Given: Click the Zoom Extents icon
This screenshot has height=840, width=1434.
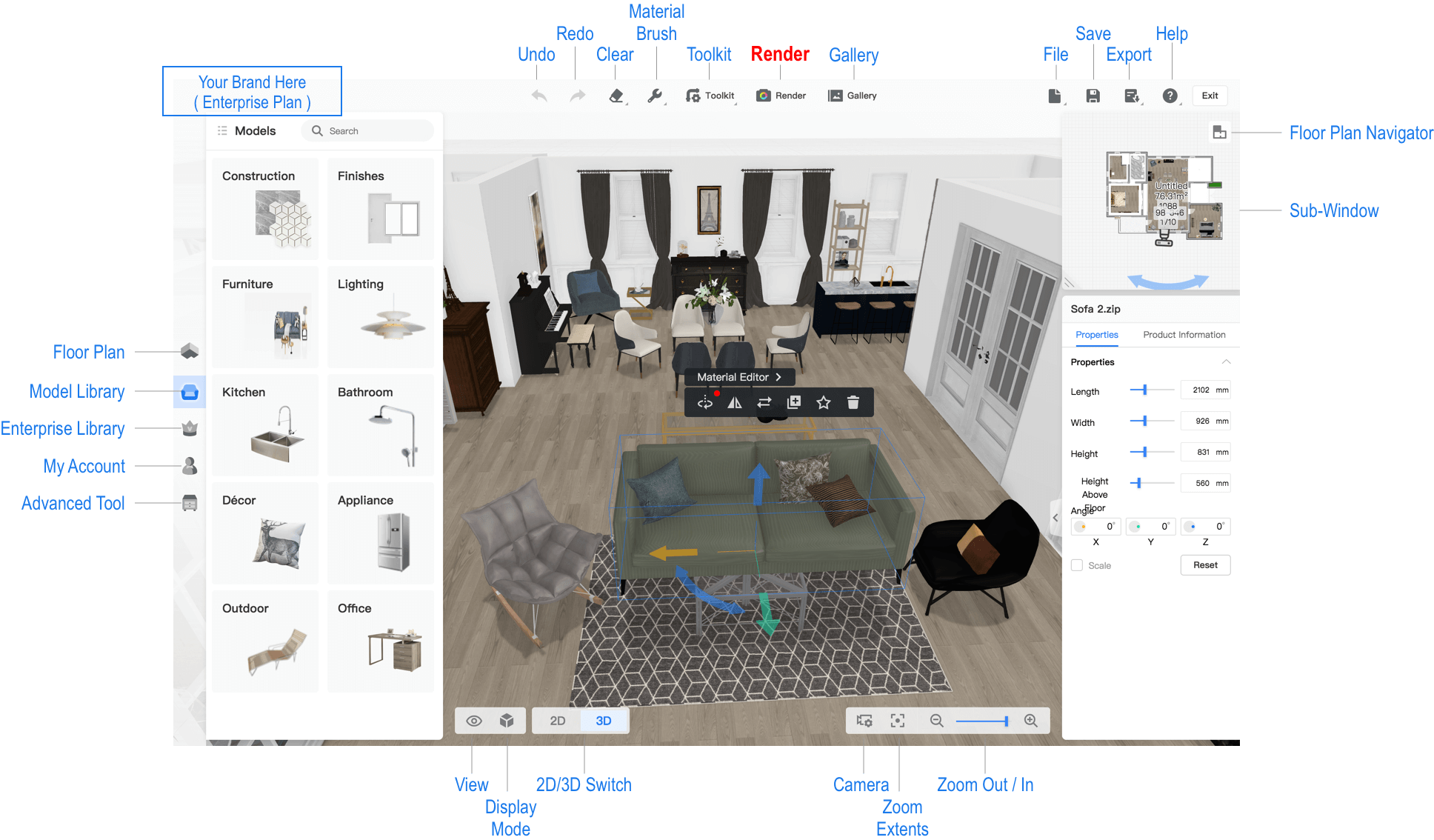Looking at the screenshot, I should [x=897, y=721].
